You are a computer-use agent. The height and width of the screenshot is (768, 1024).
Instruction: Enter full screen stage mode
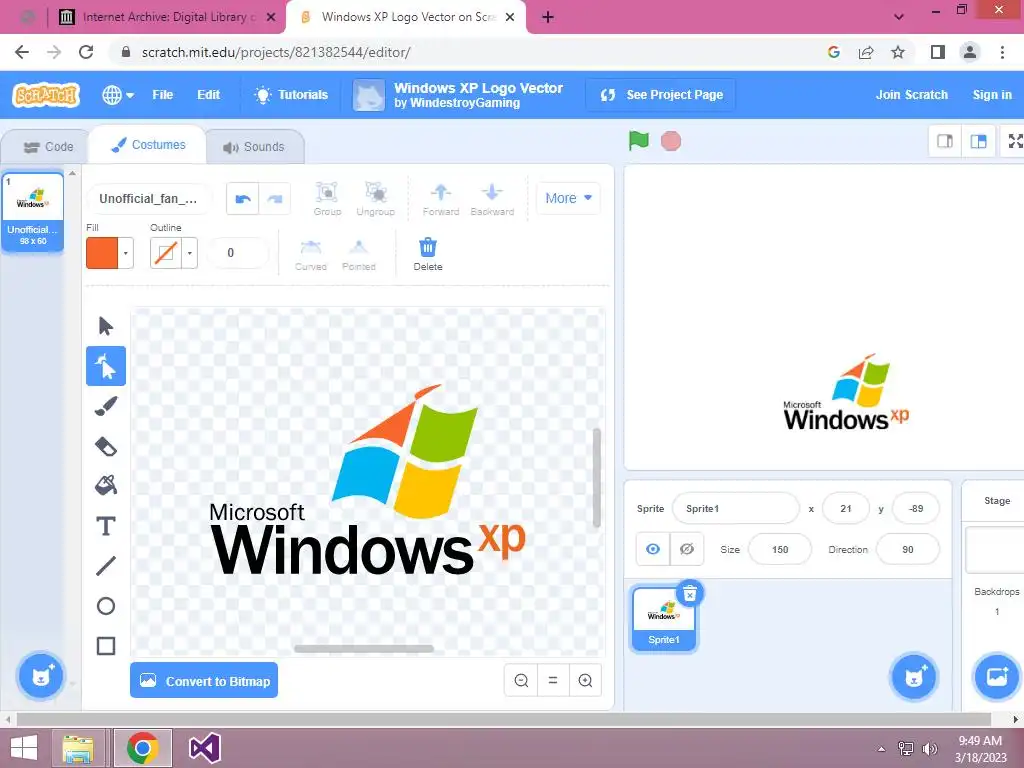tap(1014, 141)
